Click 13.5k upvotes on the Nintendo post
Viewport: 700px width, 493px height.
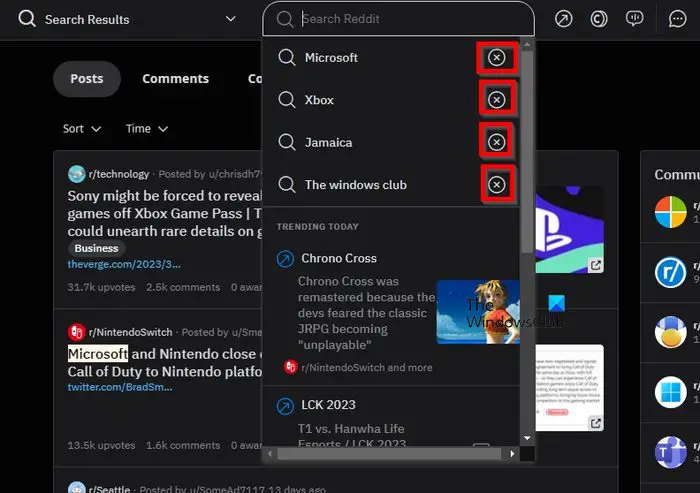[x=101, y=445]
